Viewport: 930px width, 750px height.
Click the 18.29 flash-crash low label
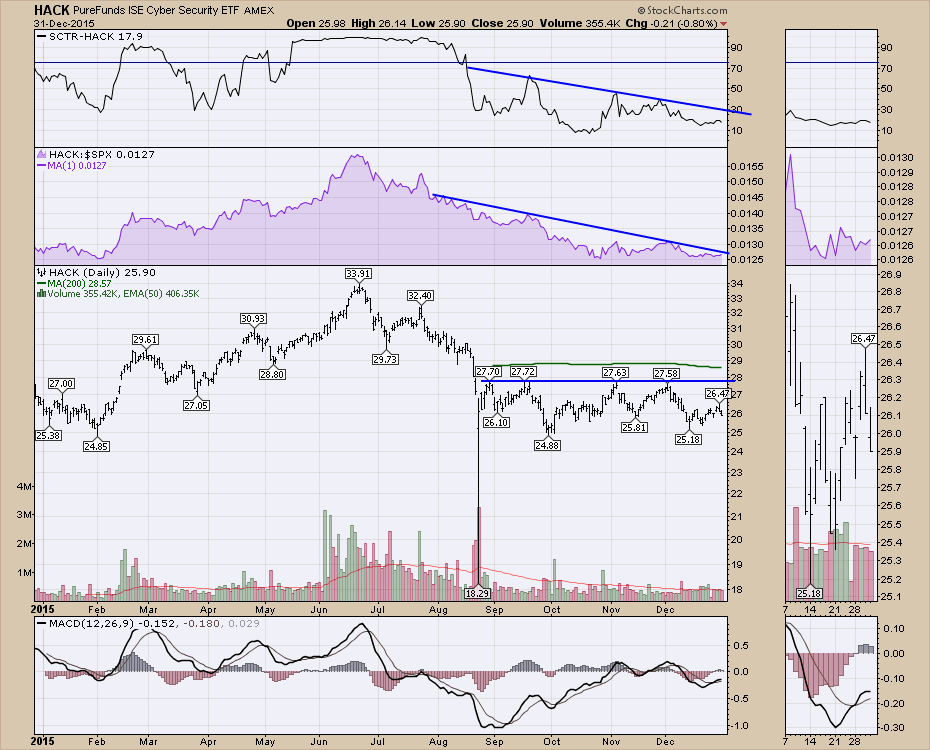(477, 593)
